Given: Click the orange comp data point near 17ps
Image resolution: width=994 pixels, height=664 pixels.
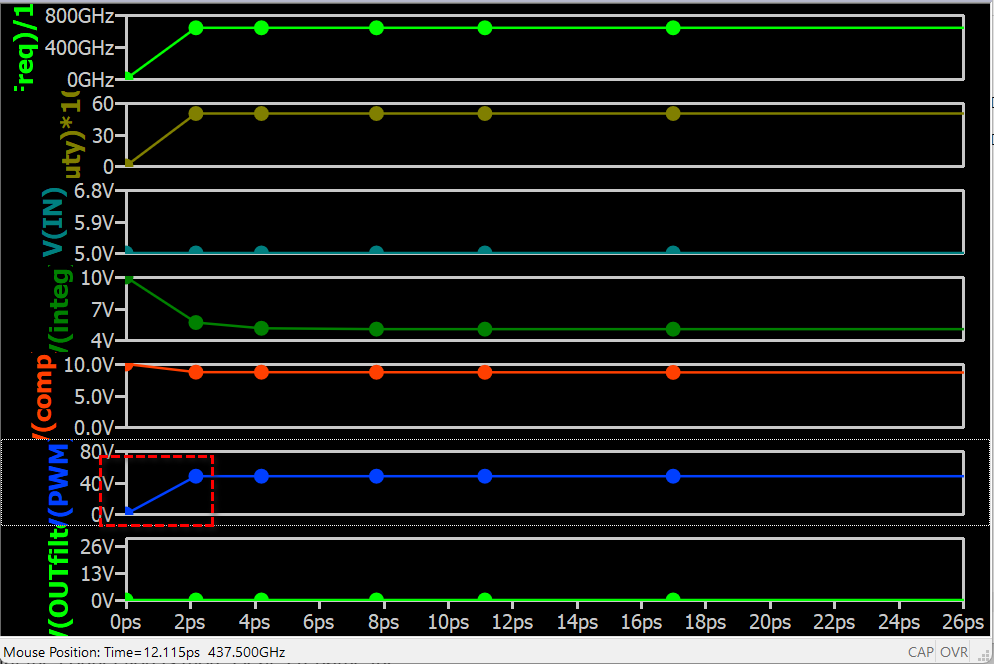Looking at the screenshot, I should (x=673, y=372).
